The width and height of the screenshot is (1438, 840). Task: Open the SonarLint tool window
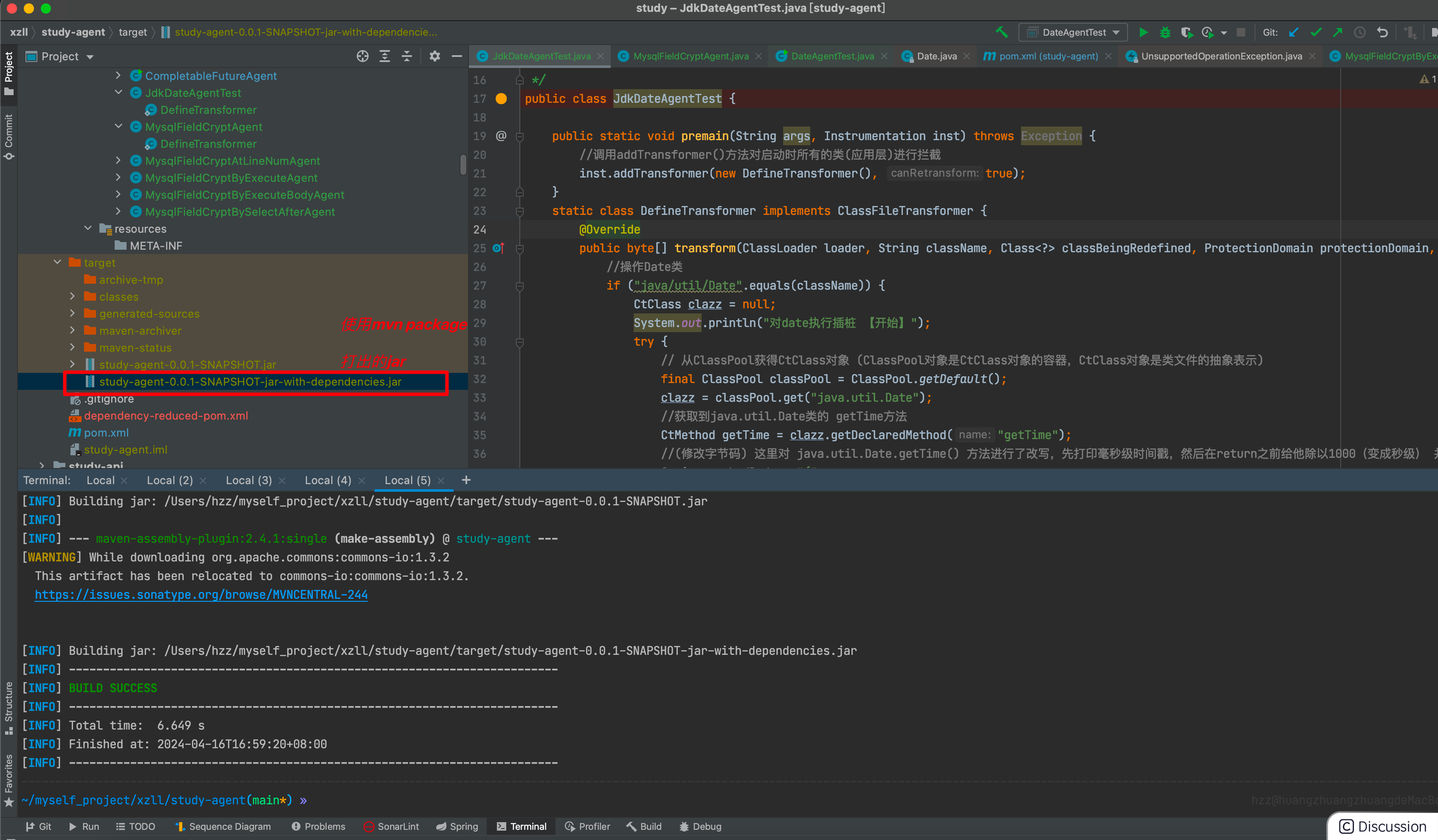392,826
